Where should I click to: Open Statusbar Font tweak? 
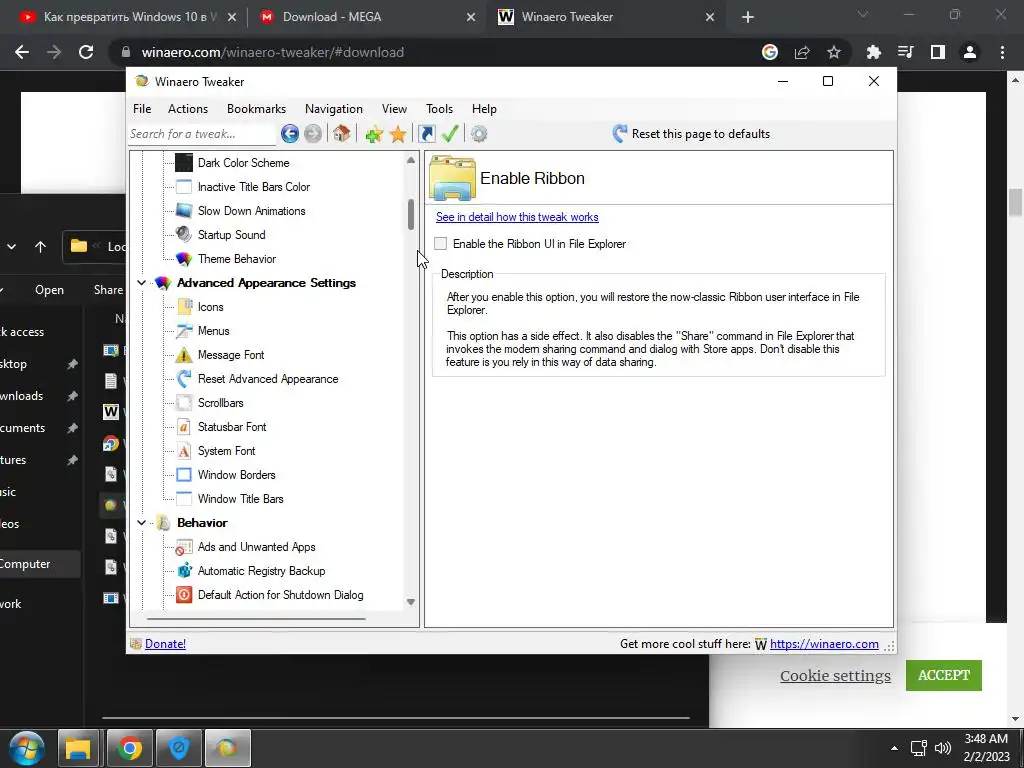click(x=232, y=426)
